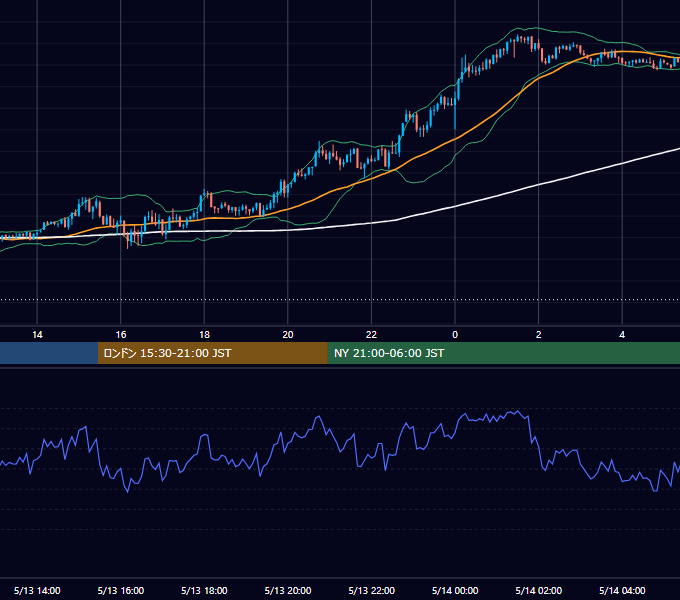Screen dimensions: 680x600
Task: Click the 5/13 18:00 time label
Action: tap(204, 590)
